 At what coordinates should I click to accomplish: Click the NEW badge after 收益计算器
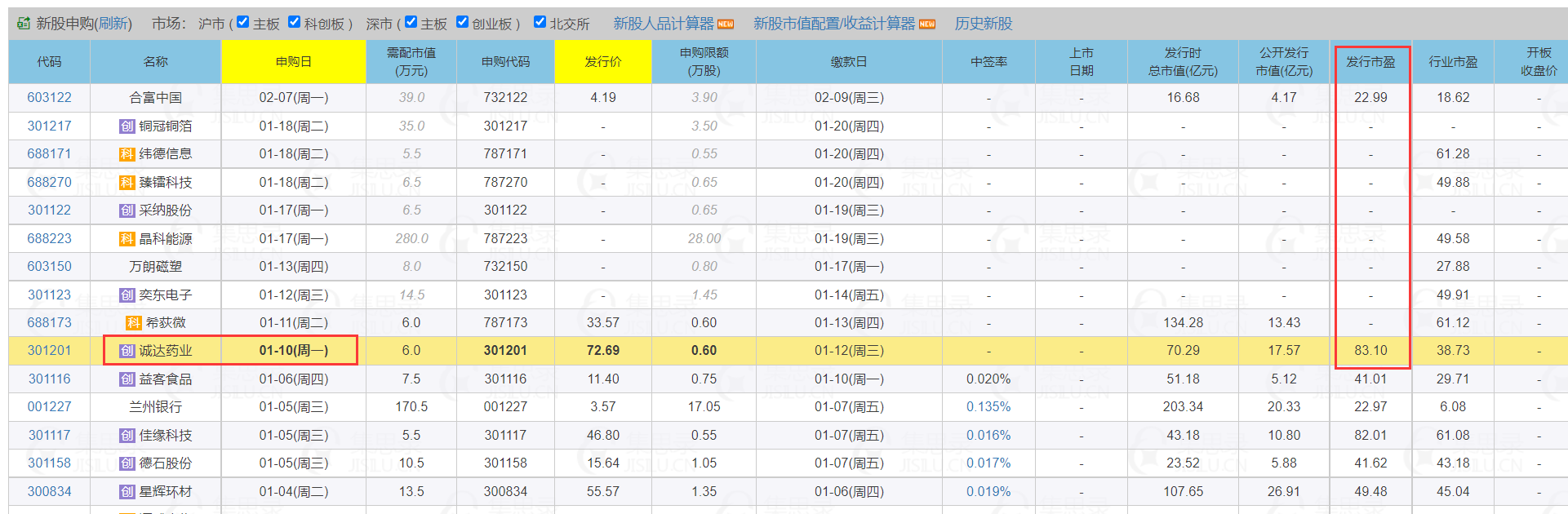927,24
